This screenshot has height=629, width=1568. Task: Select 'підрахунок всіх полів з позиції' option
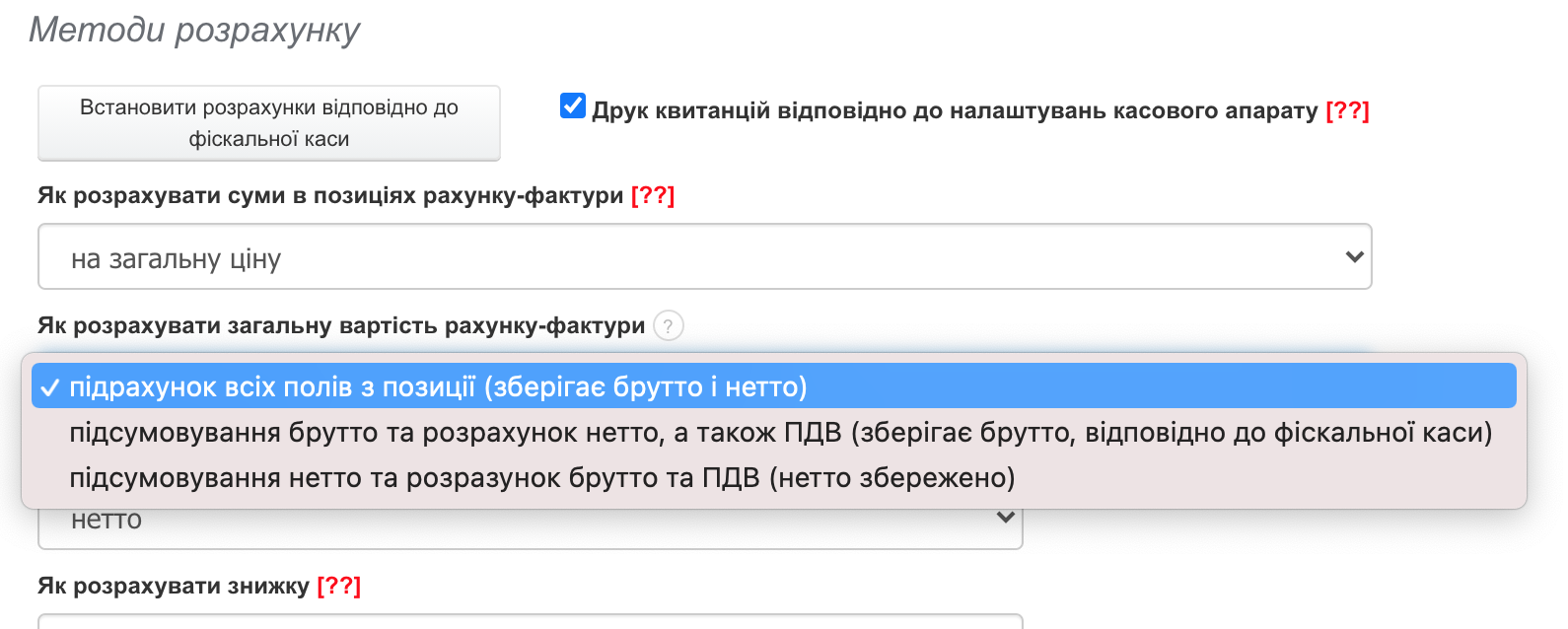(438, 386)
